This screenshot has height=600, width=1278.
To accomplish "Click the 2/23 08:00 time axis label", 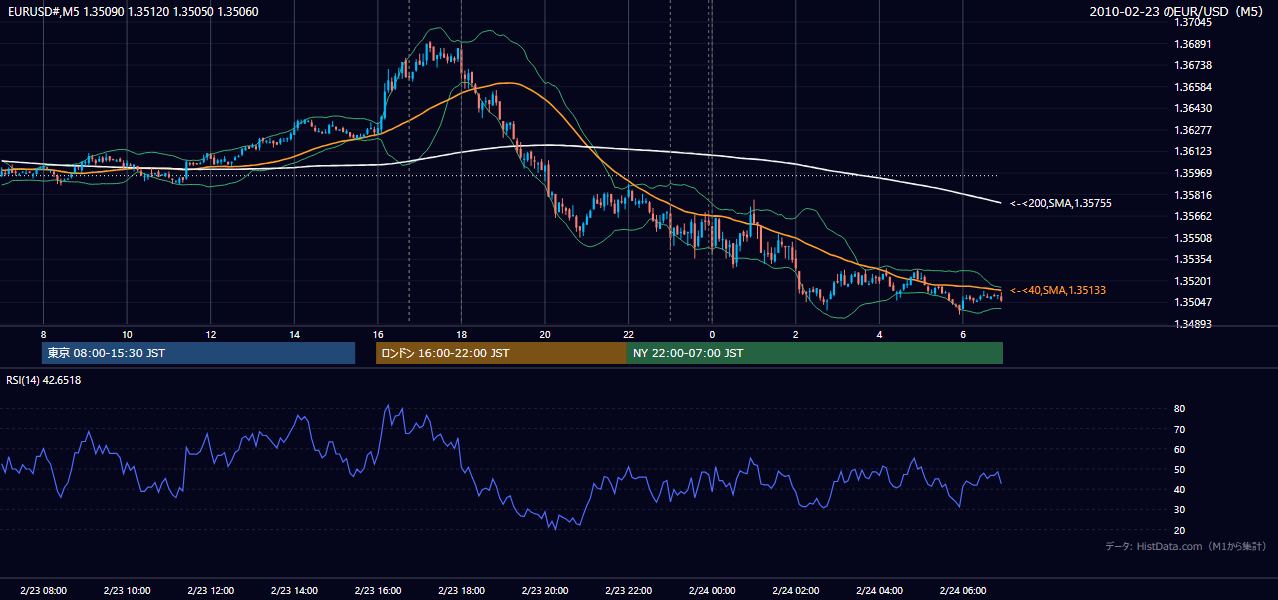I will pos(43,591).
